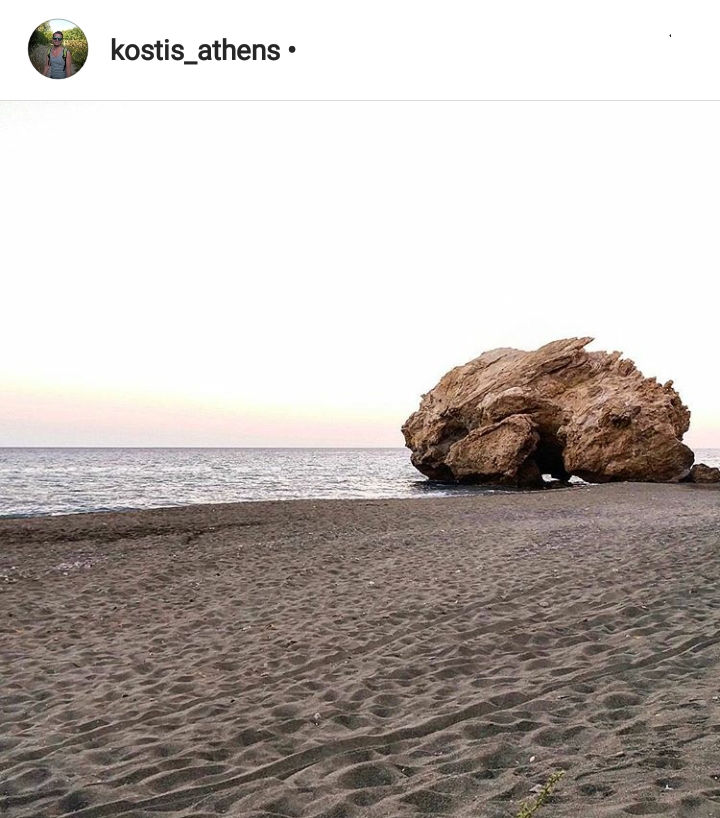The width and height of the screenshot is (720, 818).
Task: Click the divider line below the header
Action: point(360,100)
